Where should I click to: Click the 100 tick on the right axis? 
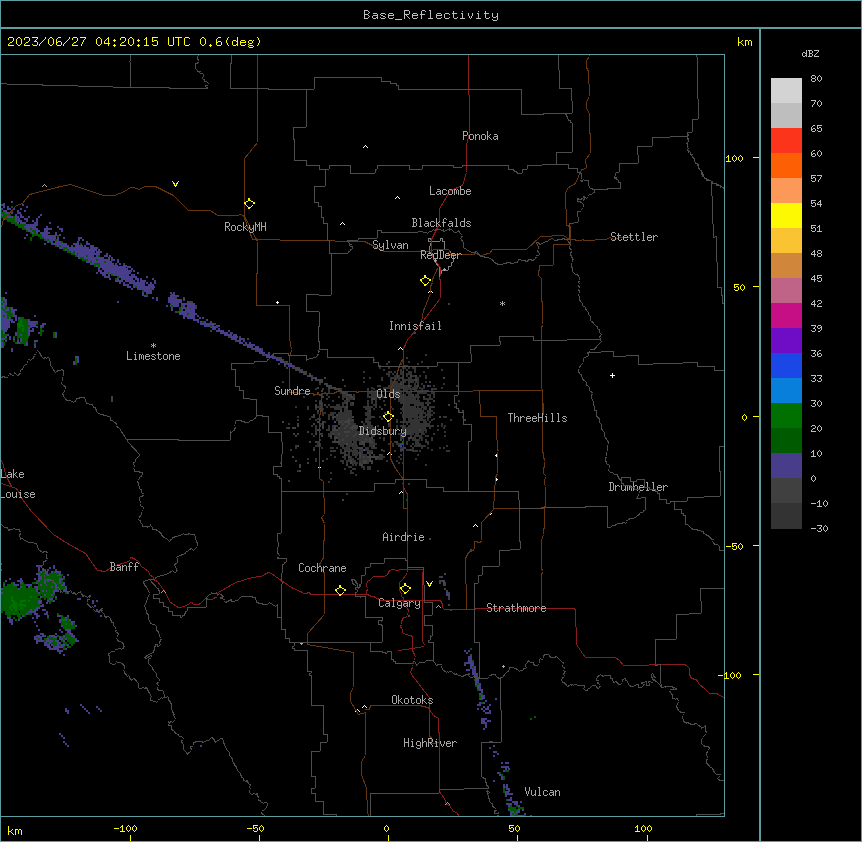tap(734, 158)
